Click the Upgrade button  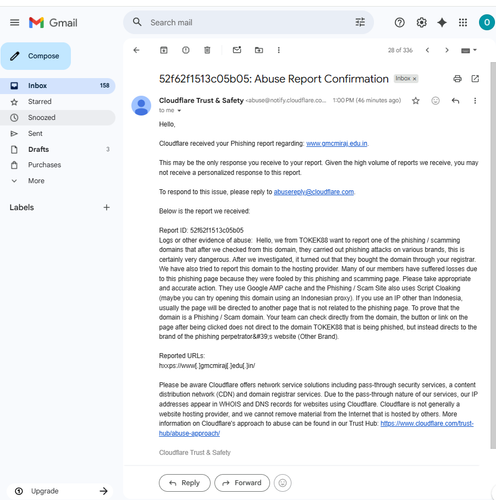60,491
